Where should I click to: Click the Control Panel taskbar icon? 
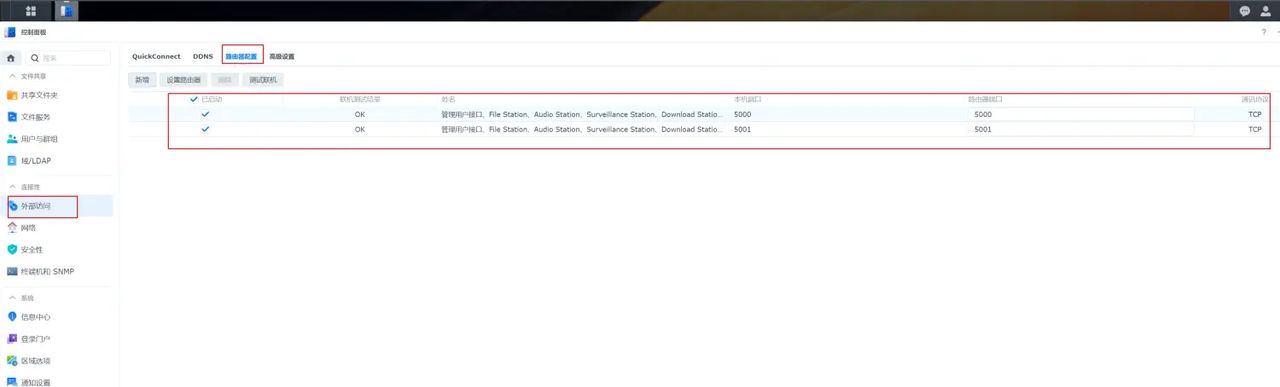point(66,11)
